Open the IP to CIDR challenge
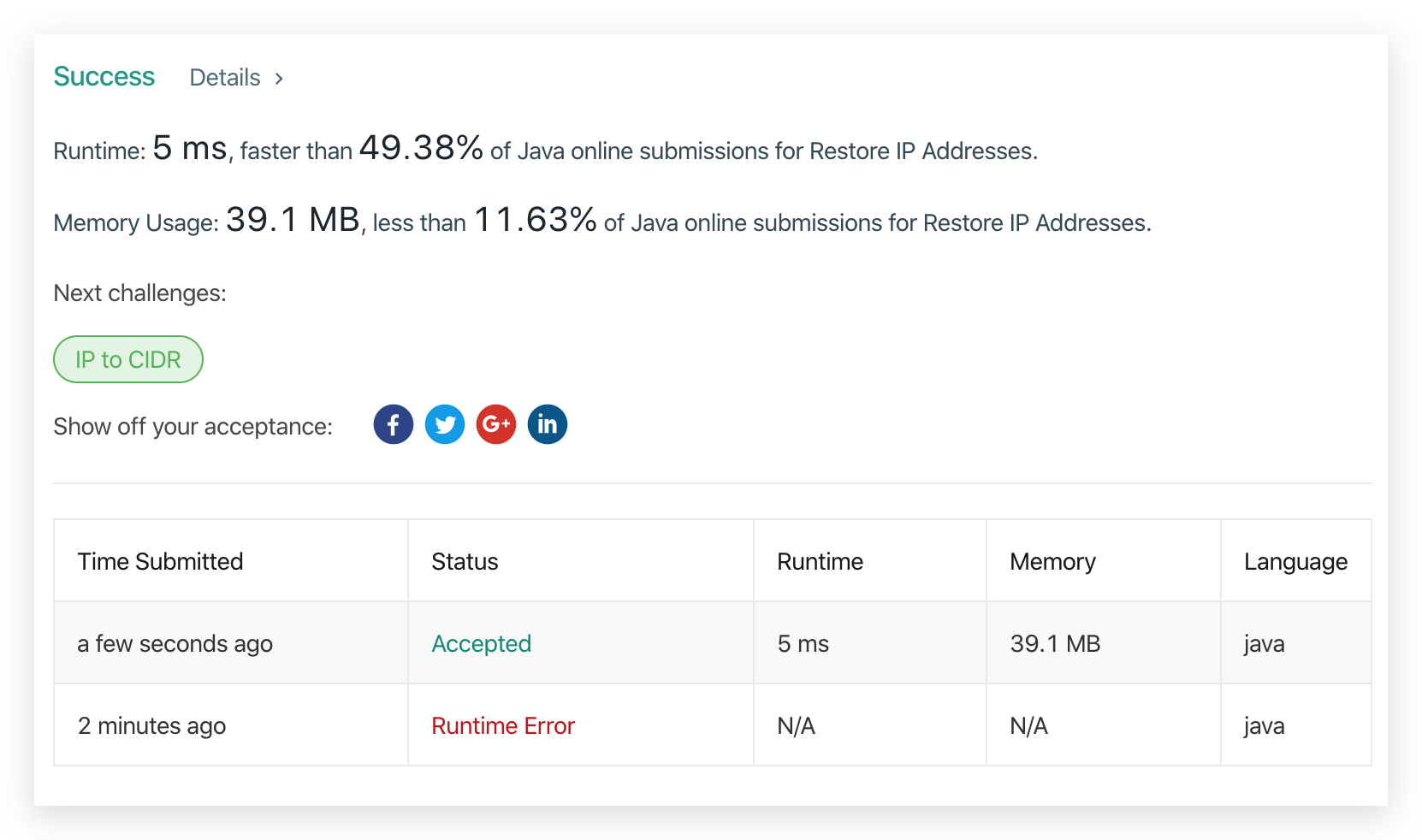1422x840 pixels. [x=128, y=359]
